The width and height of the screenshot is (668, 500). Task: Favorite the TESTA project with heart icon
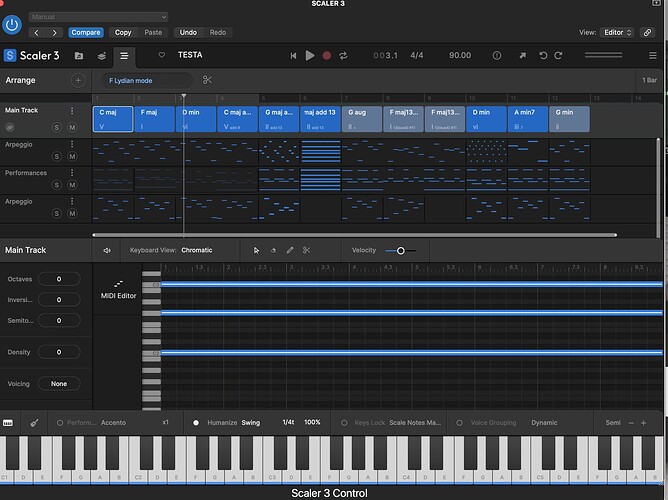tap(161, 55)
